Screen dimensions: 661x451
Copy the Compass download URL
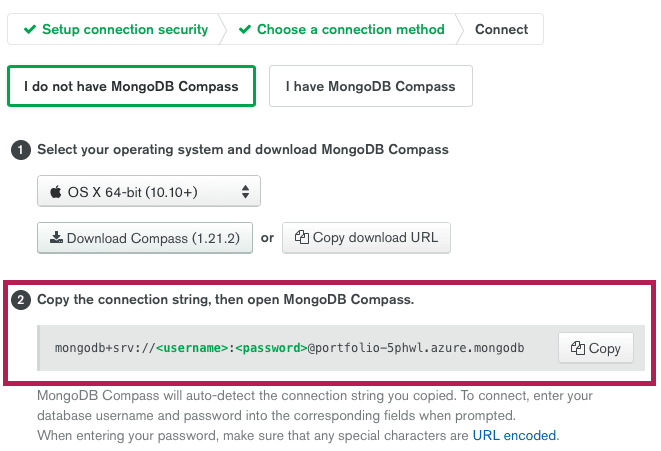tap(366, 238)
